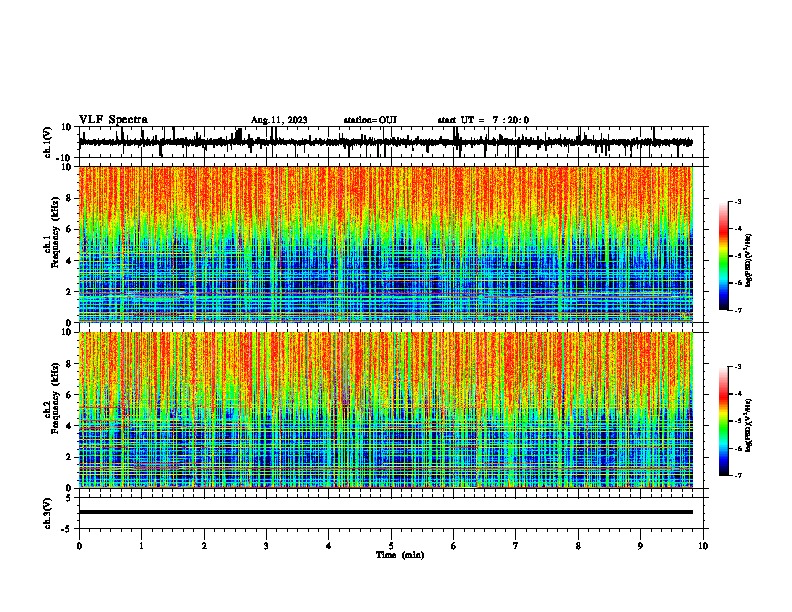Click the ch.2 colorbar log(PSD) label

(x=749, y=426)
